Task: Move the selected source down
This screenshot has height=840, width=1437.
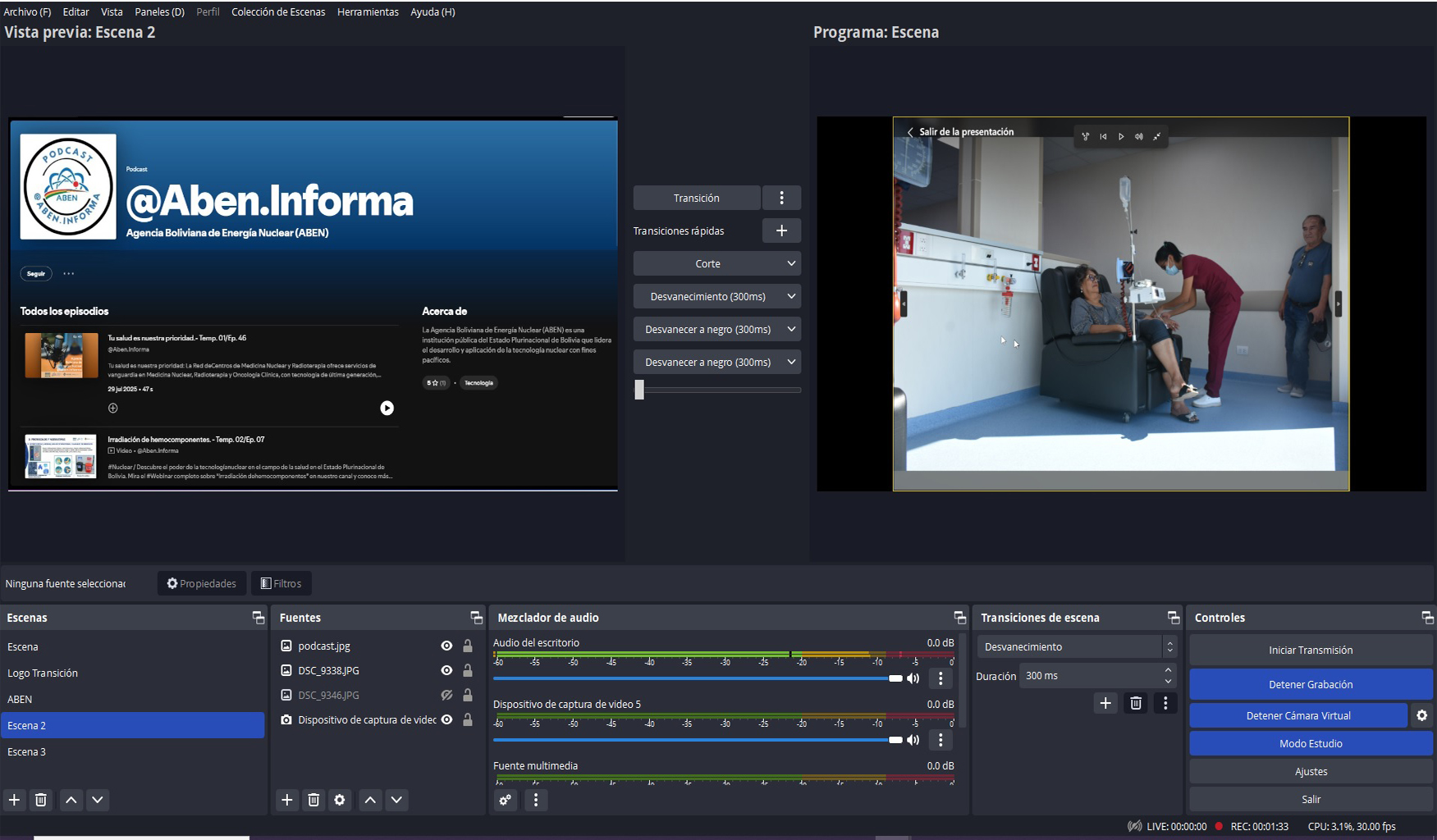Action: coord(396,800)
